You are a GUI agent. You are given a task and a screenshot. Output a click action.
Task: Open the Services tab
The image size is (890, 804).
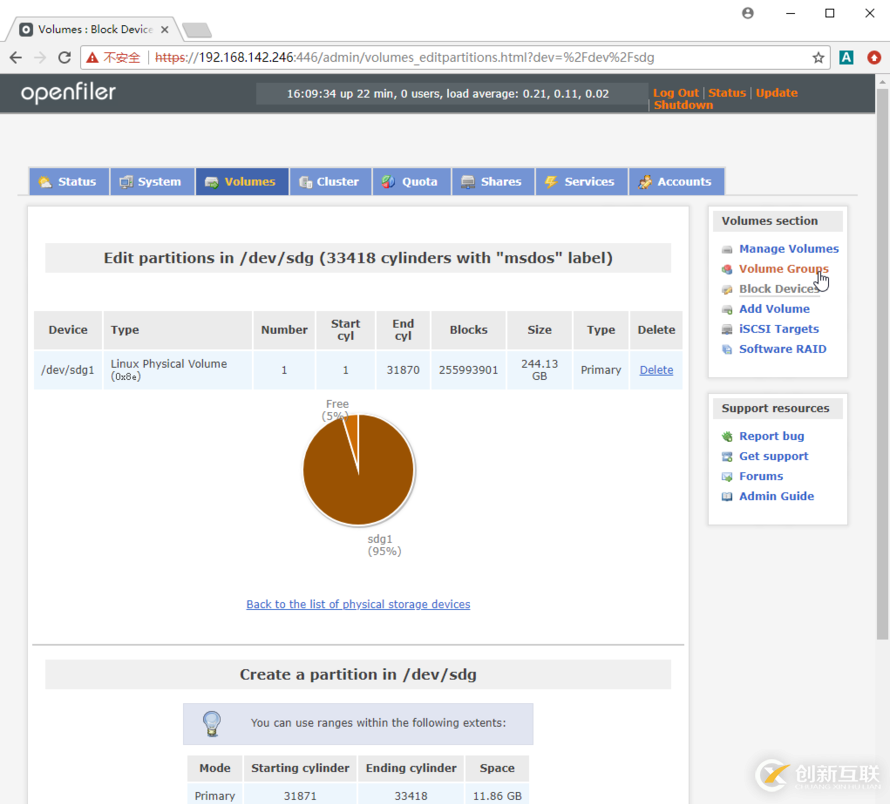(580, 182)
